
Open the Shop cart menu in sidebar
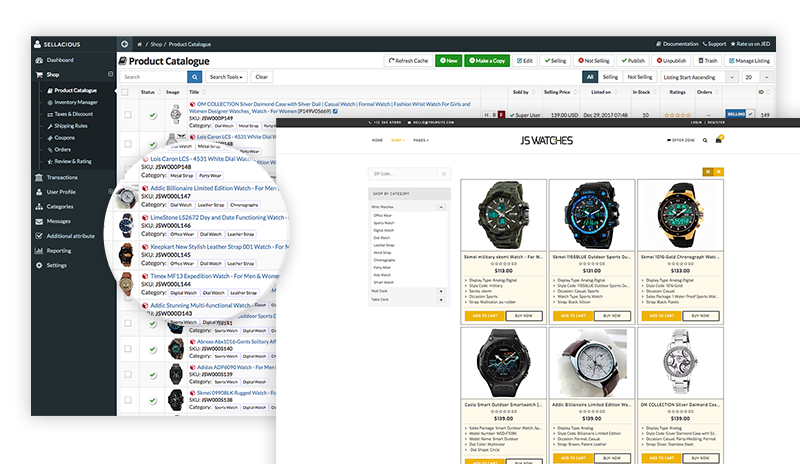tap(53, 75)
